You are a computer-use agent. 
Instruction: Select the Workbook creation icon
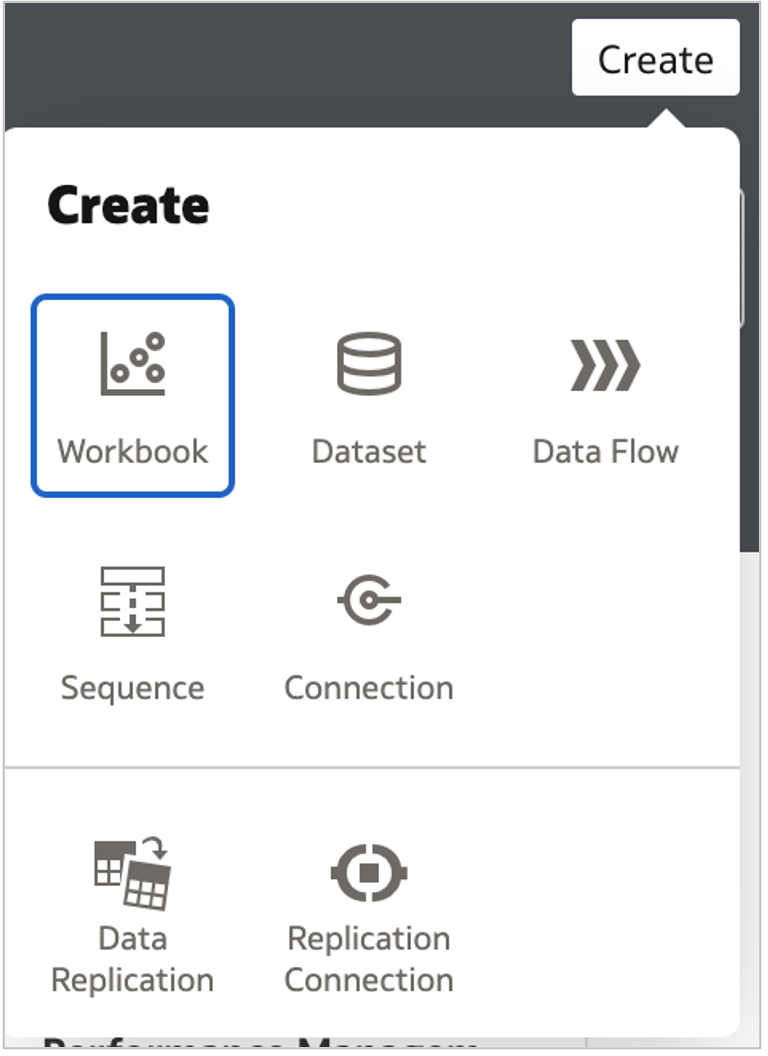pyautogui.click(x=132, y=365)
